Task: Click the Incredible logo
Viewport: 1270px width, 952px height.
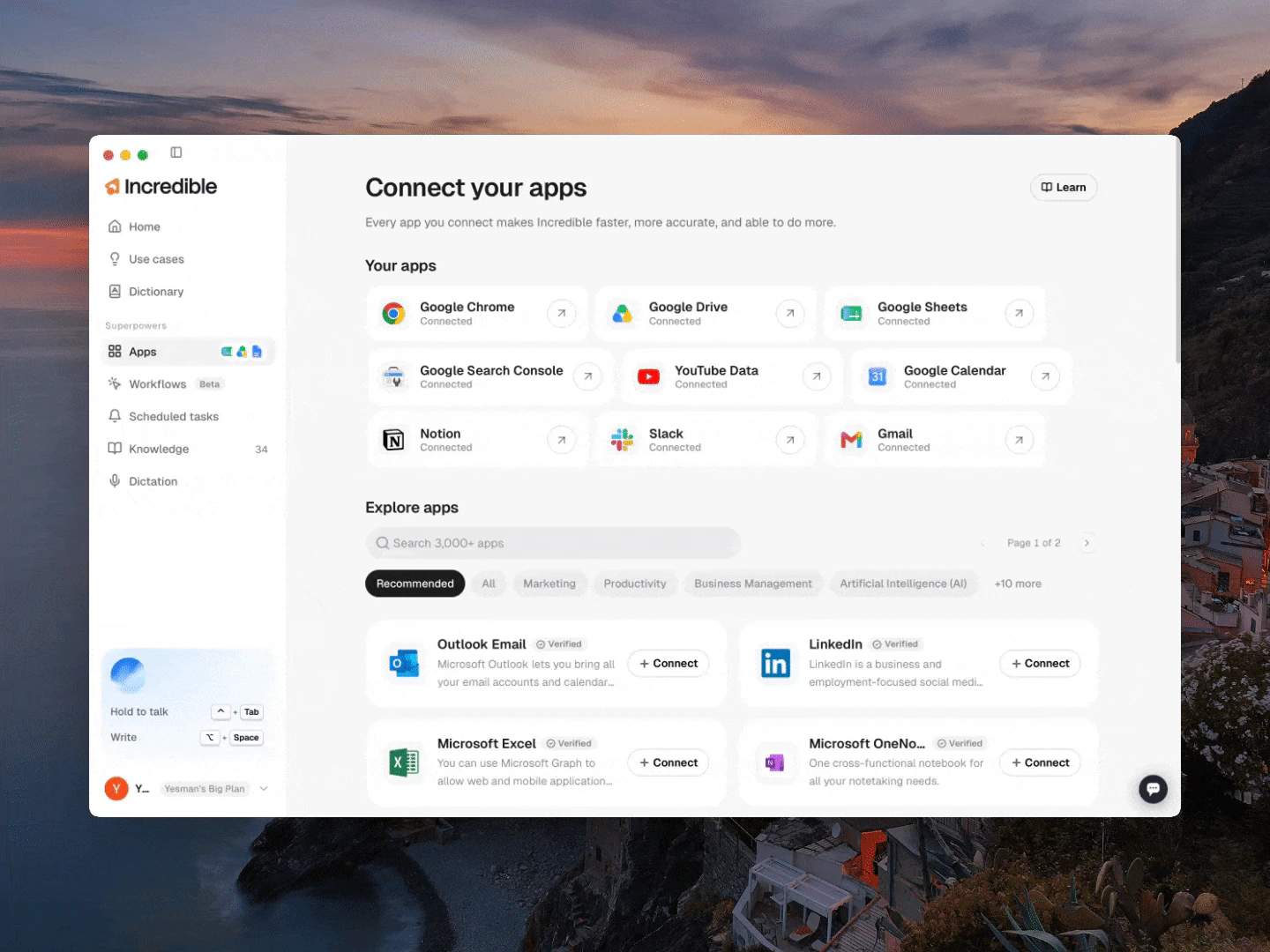Action: [x=161, y=187]
